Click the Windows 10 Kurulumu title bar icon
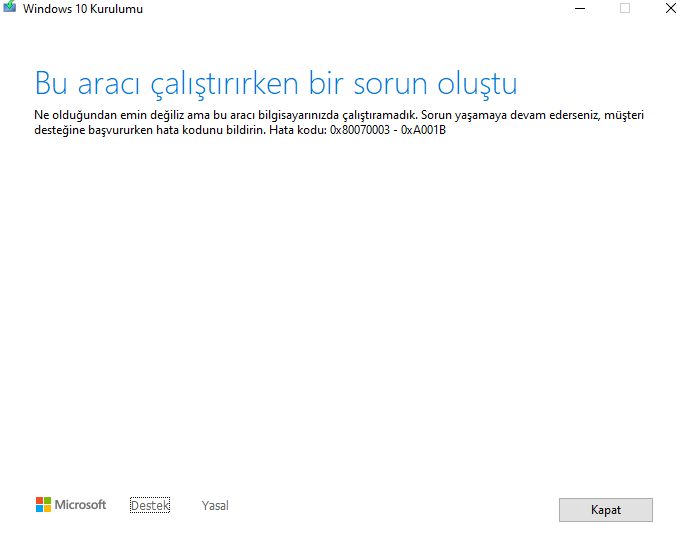Image resolution: width=682 pixels, height=536 pixels. (x=9, y=7)
